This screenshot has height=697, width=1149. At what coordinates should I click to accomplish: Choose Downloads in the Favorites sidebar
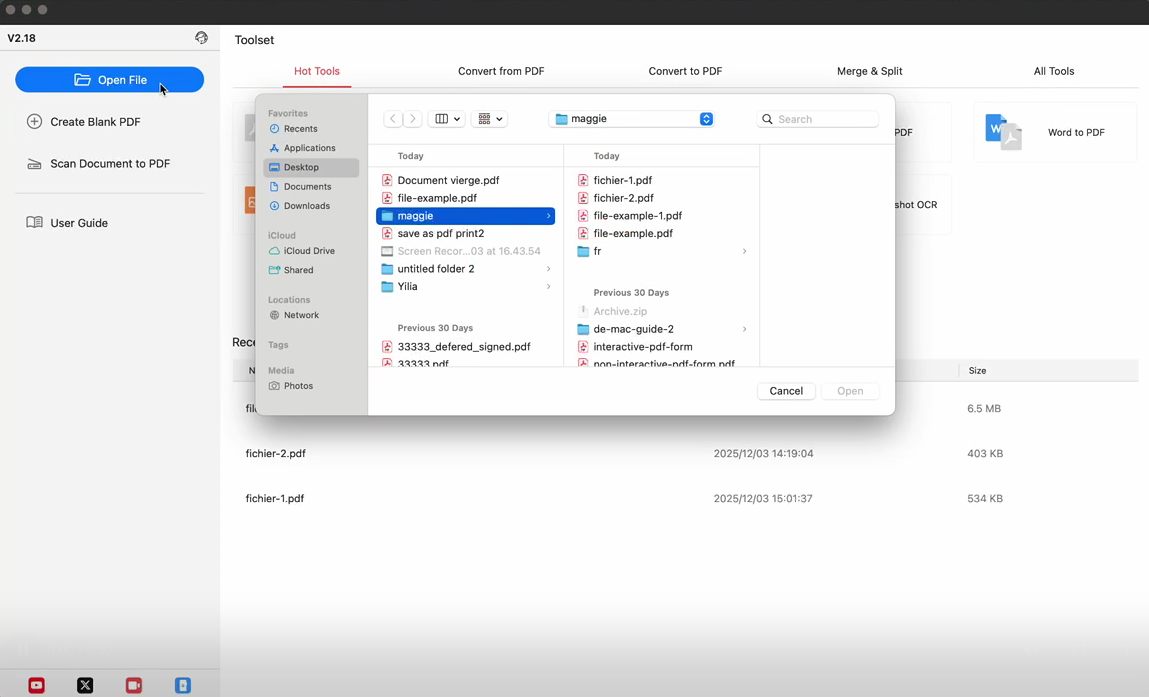click(x=306, y=206)
